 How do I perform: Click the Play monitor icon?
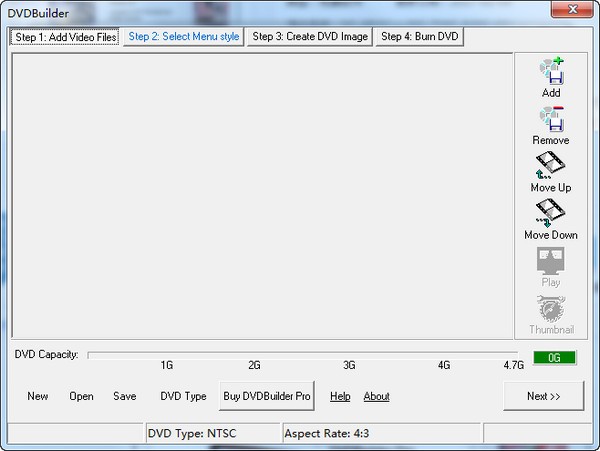551,261
